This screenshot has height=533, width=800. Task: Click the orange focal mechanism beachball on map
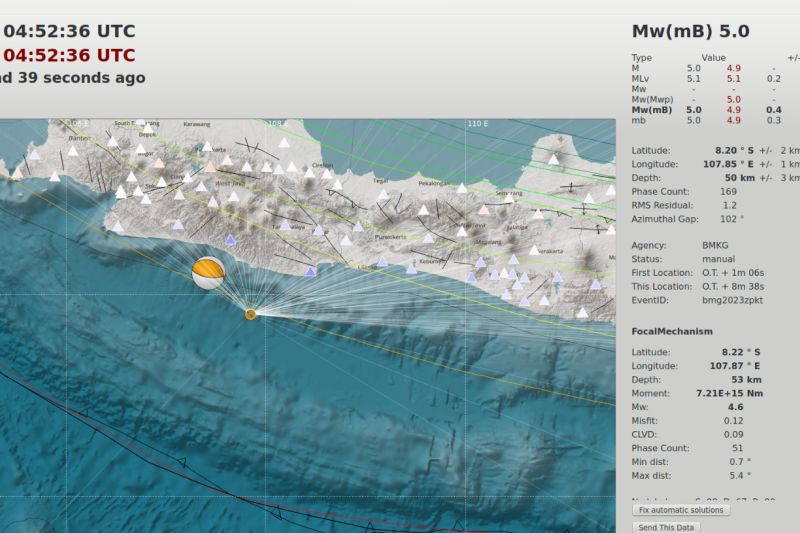pyautogui.click(x=208, y=273)
